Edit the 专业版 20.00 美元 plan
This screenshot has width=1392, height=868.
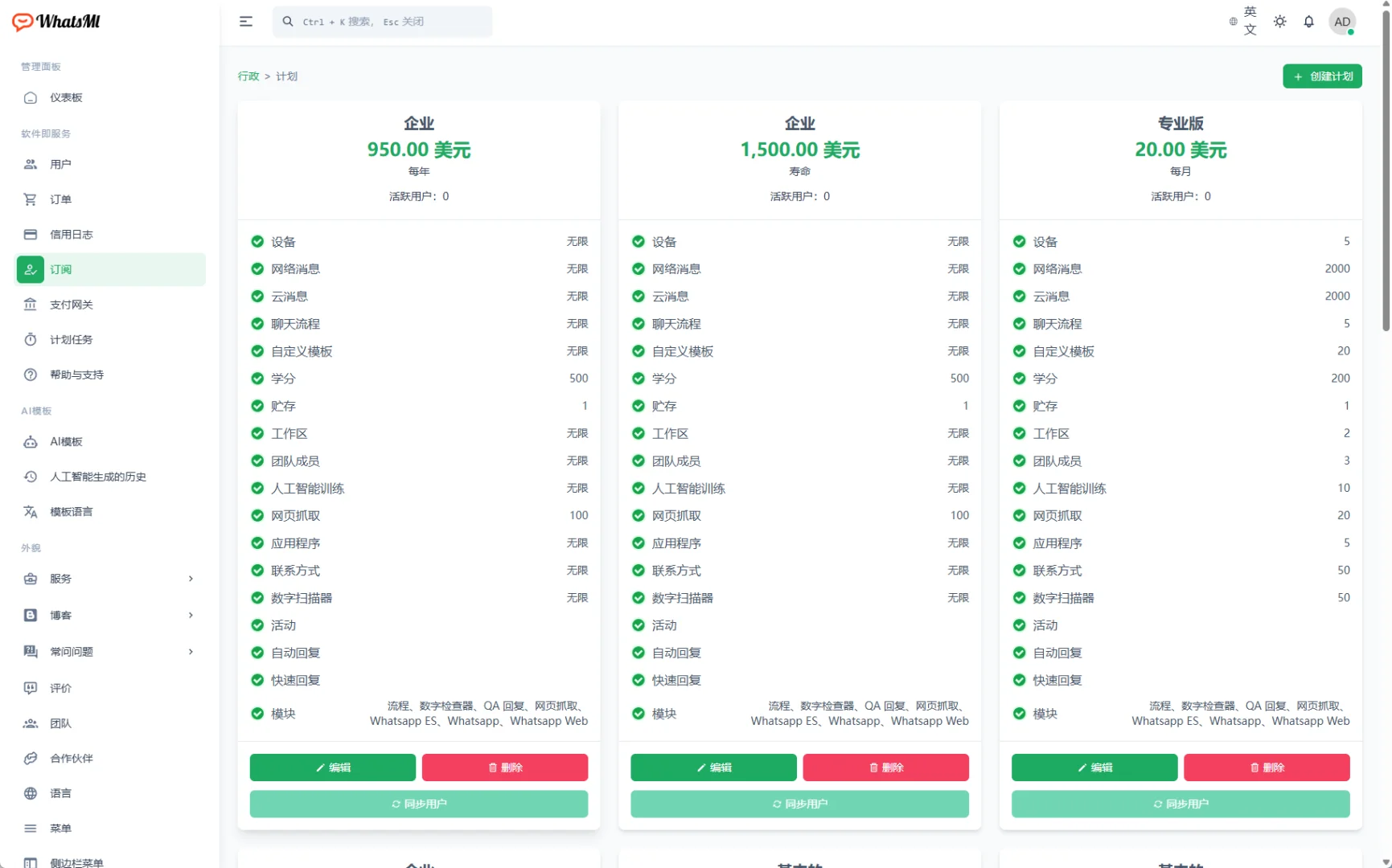(1094, 768)
